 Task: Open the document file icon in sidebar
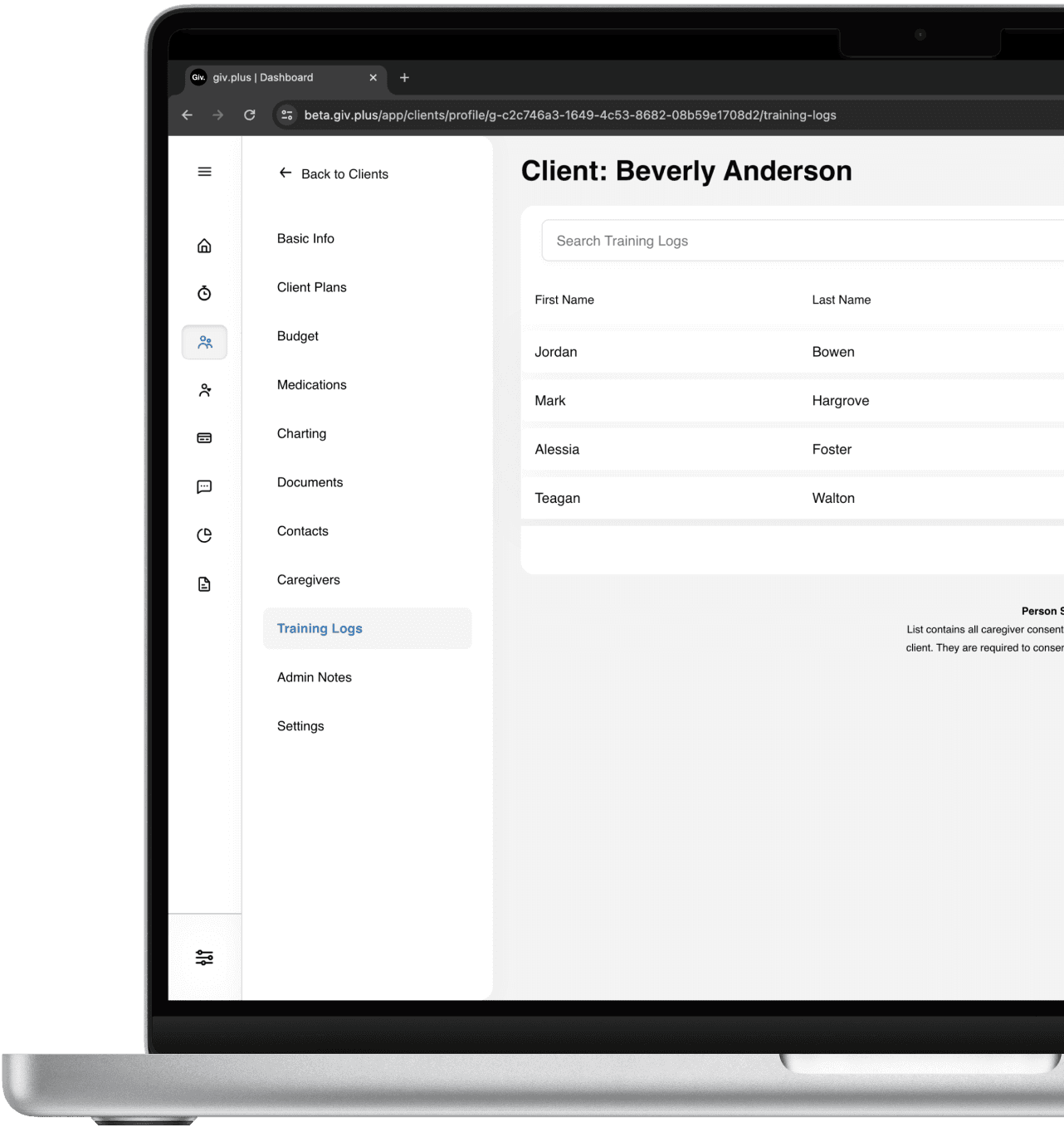[x=204, y=583]
